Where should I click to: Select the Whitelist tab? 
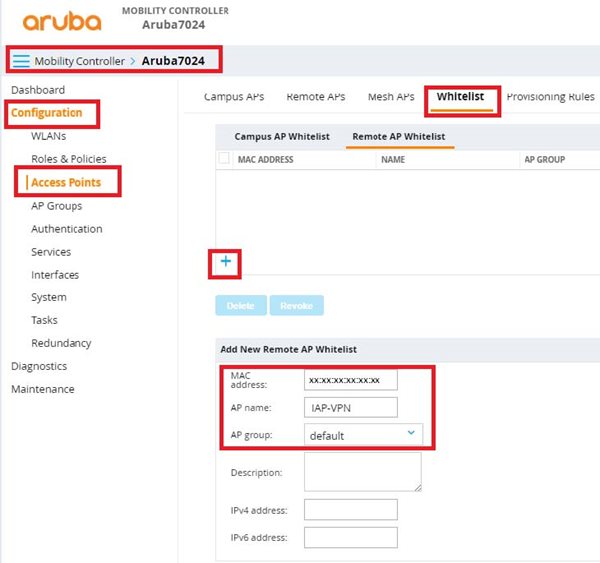pos(461,97)
